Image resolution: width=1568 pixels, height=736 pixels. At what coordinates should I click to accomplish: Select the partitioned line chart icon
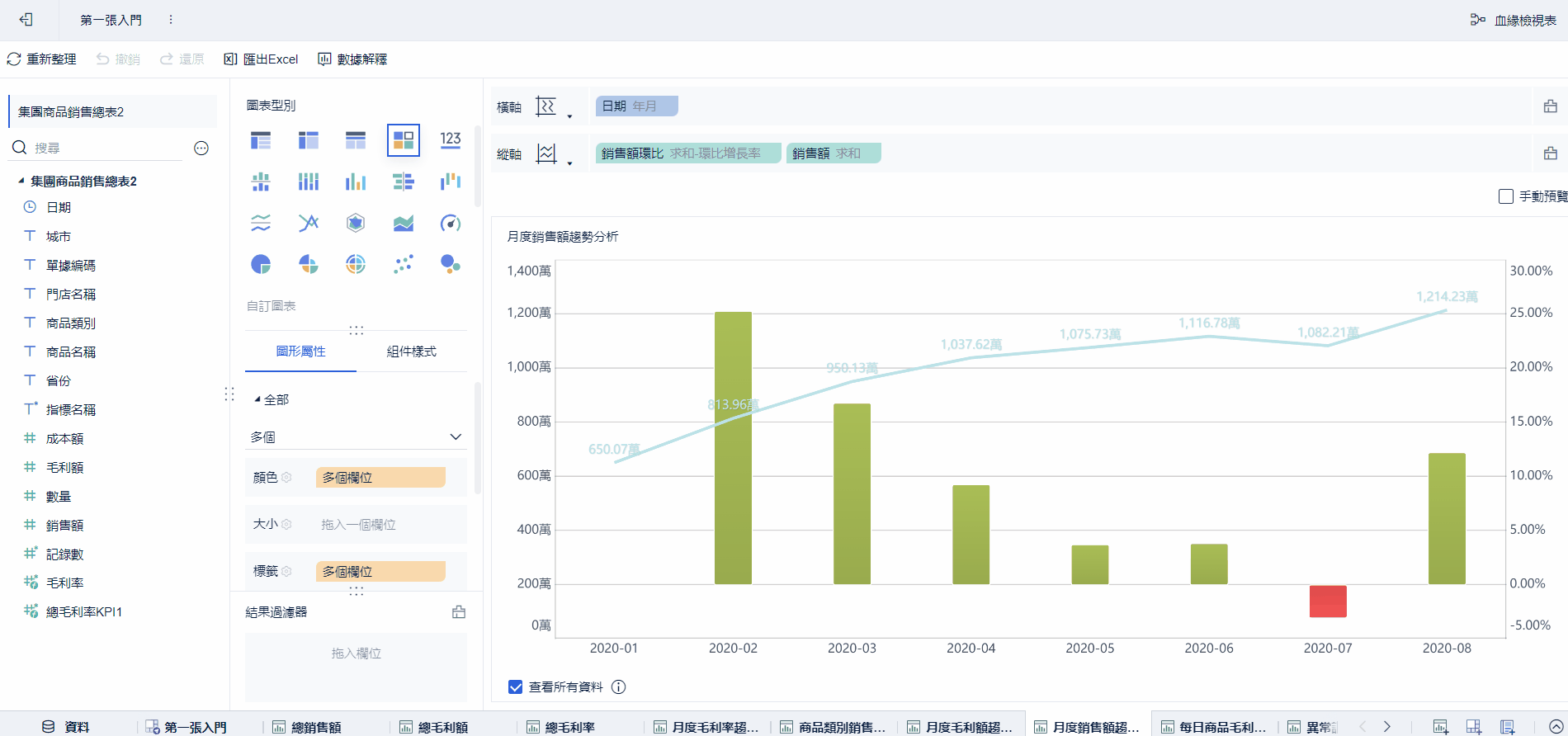[261, 223]
